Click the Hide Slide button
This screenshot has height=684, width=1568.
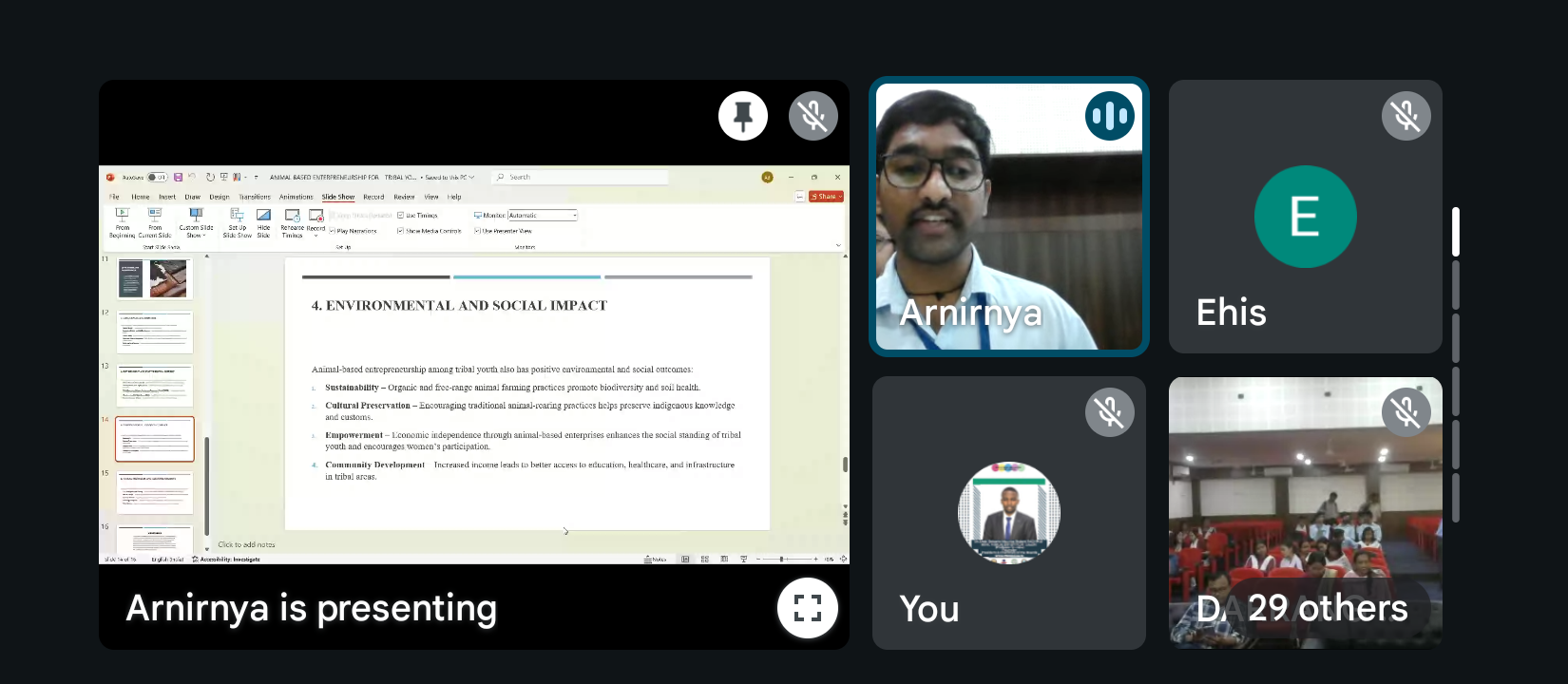tap(263, 223)
